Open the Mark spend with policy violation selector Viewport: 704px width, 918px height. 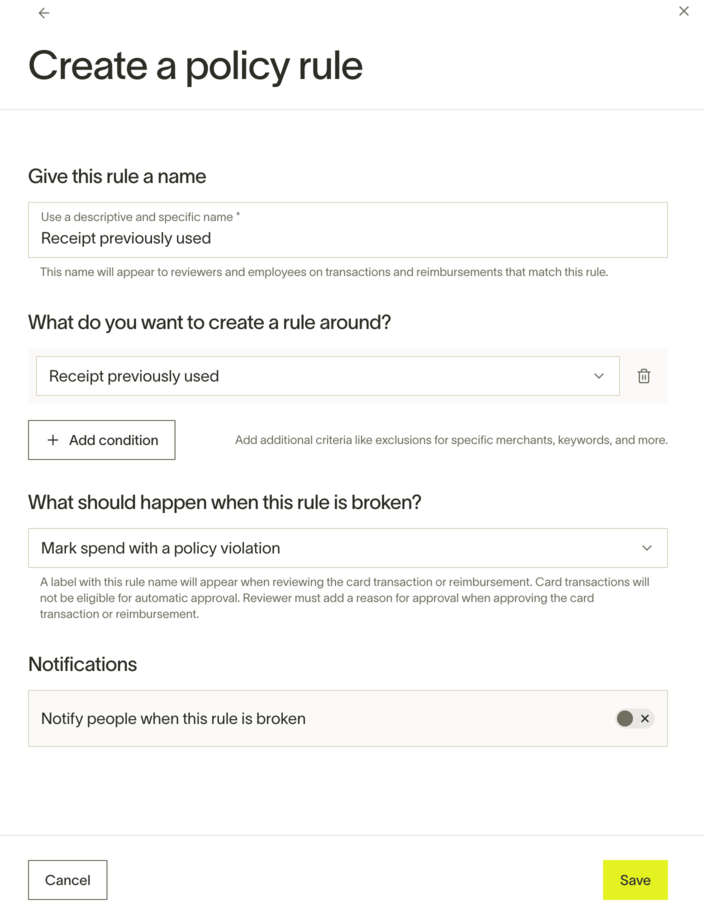[348, 548]
